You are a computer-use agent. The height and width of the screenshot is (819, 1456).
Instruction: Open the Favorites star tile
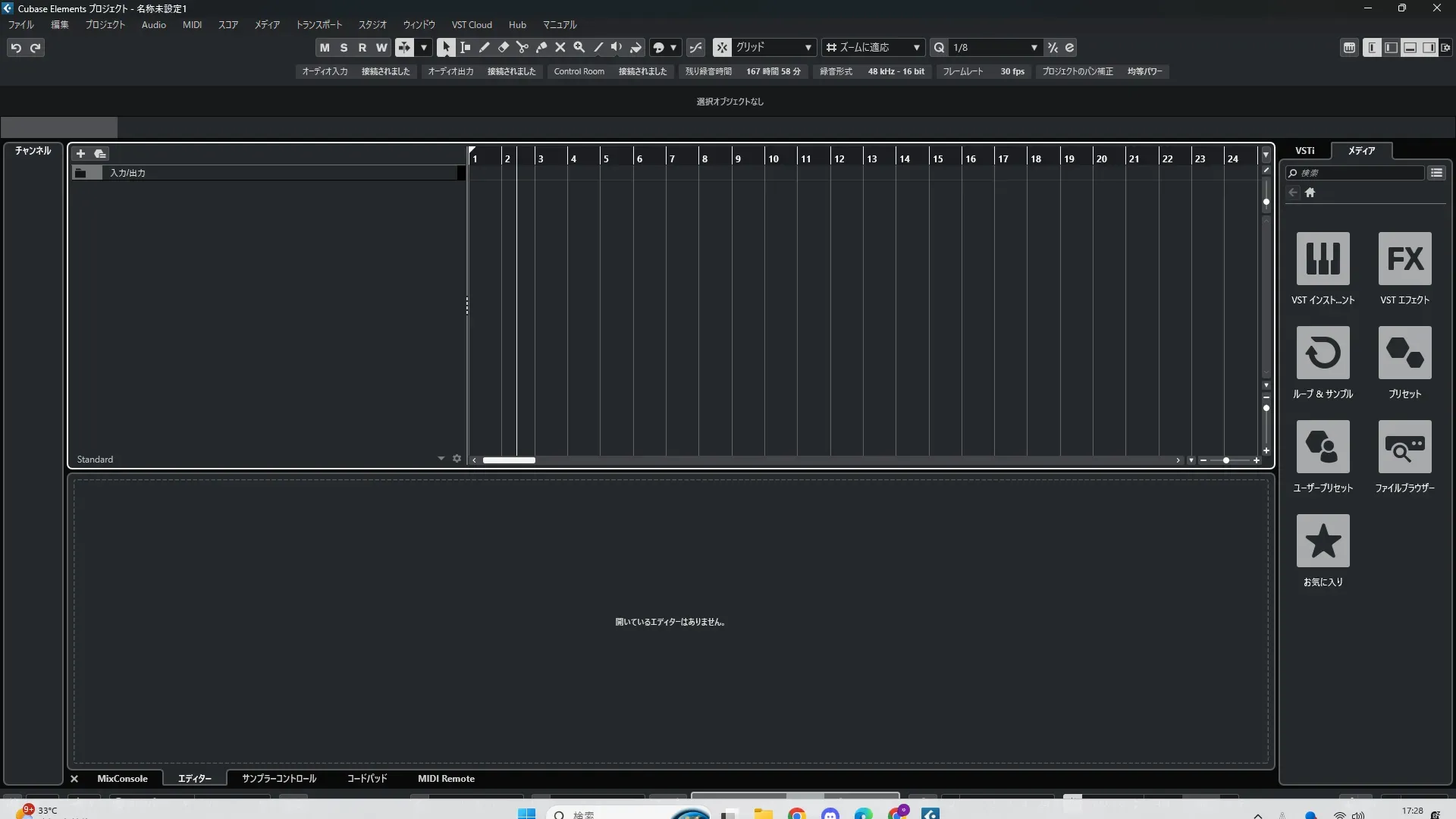pyautogui.click(x=1323, y=541)
